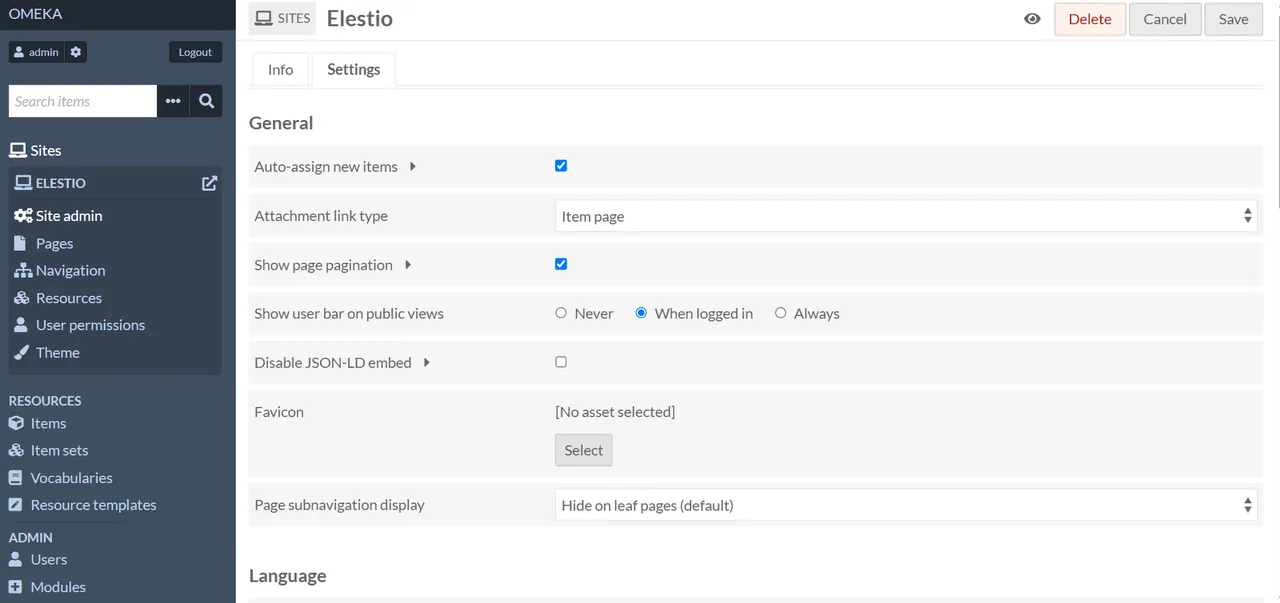Image resolution: width=1280 pixels, height=603 pixels.
Task: Click the Theme paintbrush icon
Action: click(x=22, y=352)
